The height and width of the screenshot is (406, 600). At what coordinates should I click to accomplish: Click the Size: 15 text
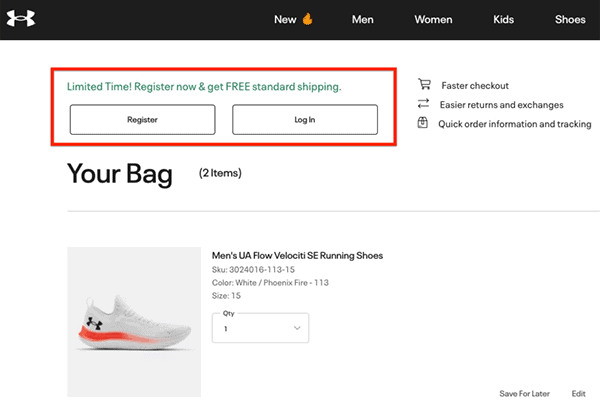point(226,296)
